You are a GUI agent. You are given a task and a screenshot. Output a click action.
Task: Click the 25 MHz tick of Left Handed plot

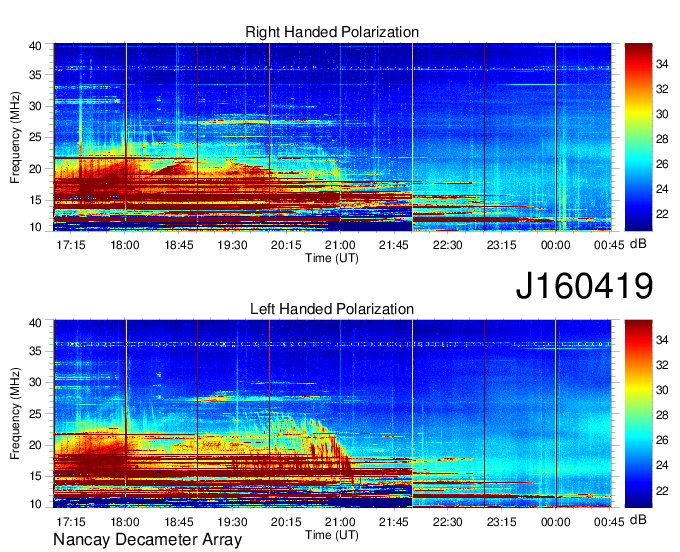pyautogui.click(x=35, y=414)
